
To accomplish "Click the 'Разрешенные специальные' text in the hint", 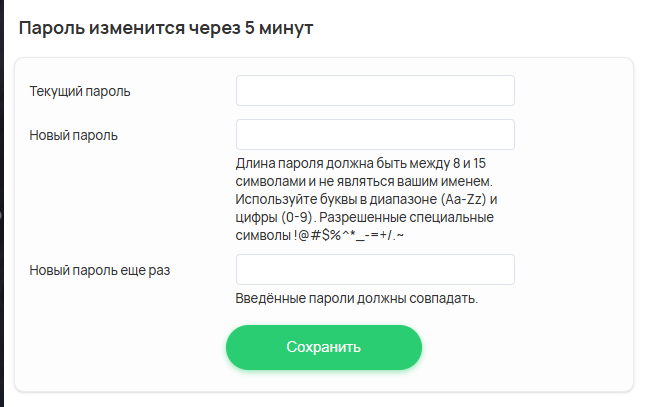I will [x=412, y=217].
